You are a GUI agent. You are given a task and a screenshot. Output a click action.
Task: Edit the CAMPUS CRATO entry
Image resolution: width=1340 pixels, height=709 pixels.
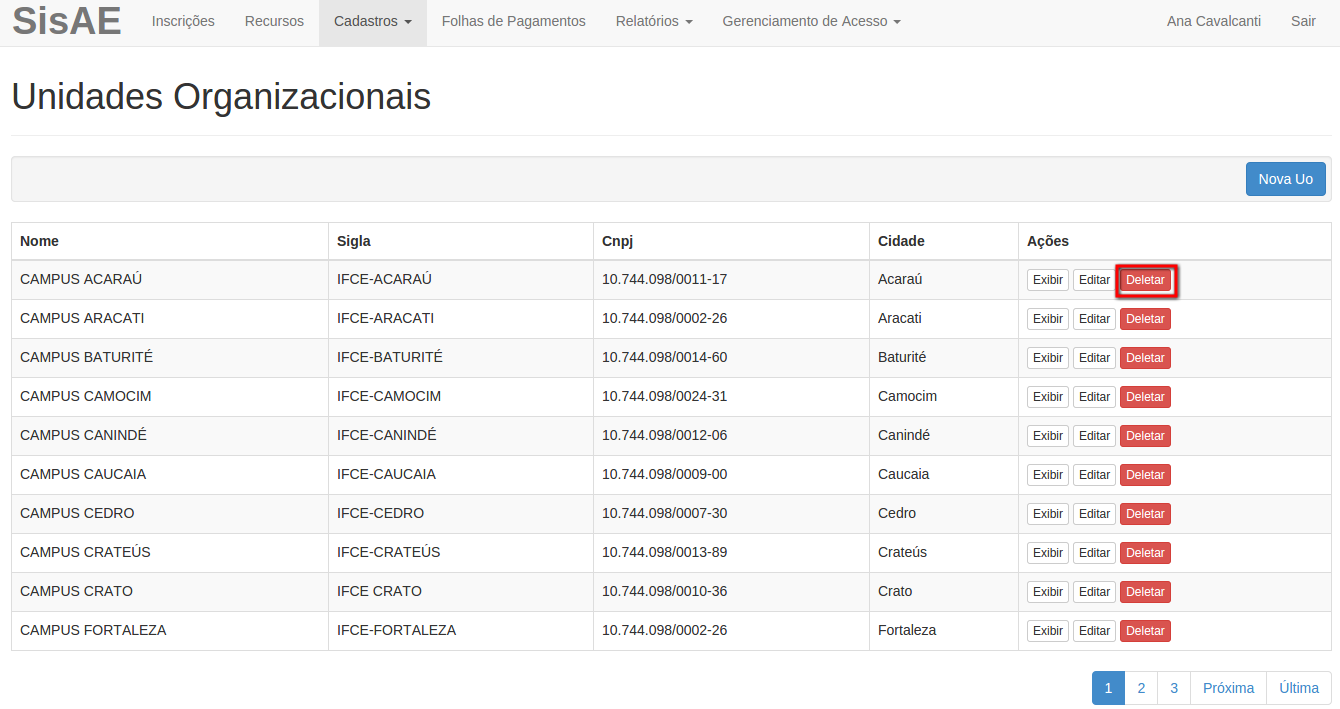[1095, 592]
